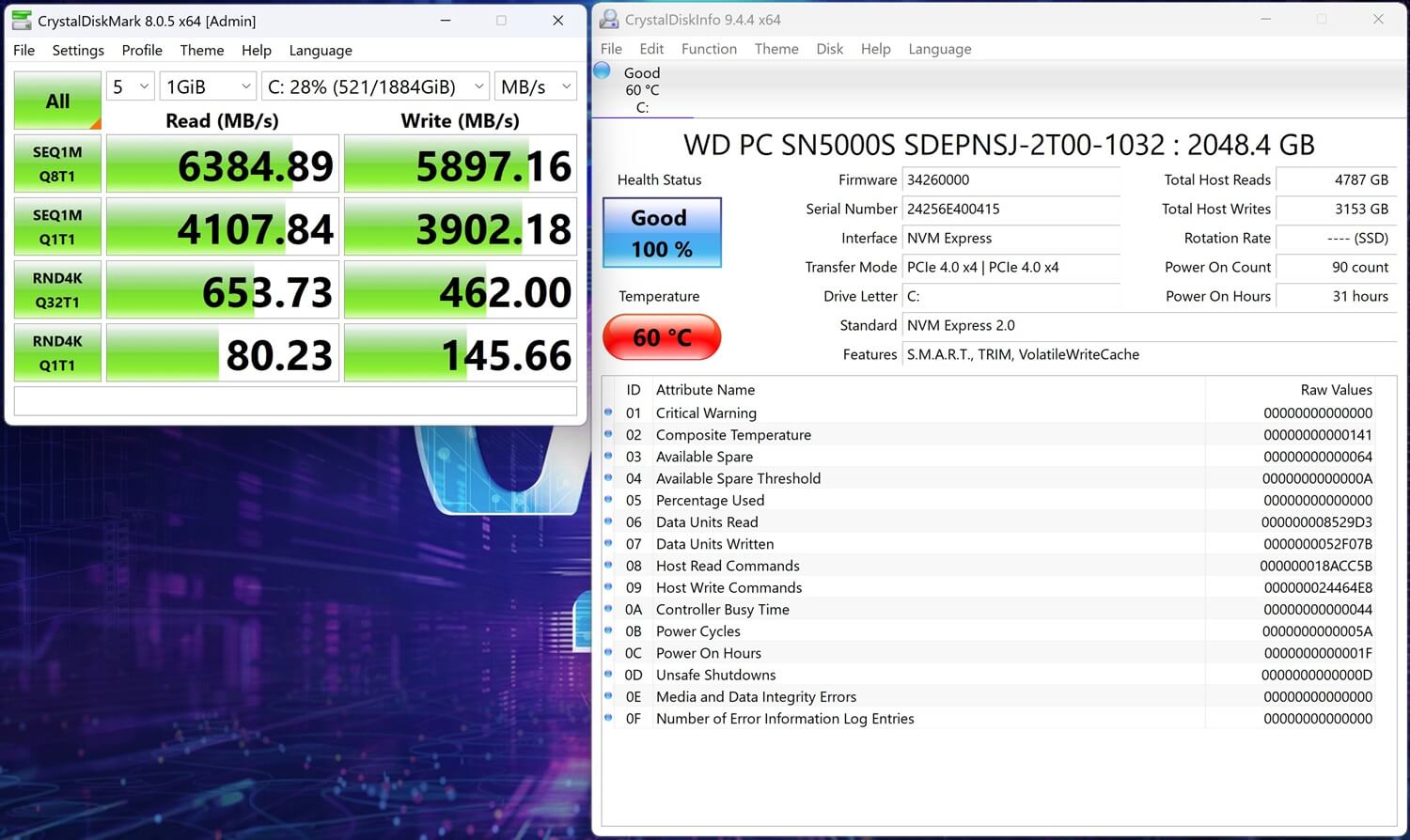Click the Firmware field showing 34260000

pyautogui.click(x=1010, y=179)
